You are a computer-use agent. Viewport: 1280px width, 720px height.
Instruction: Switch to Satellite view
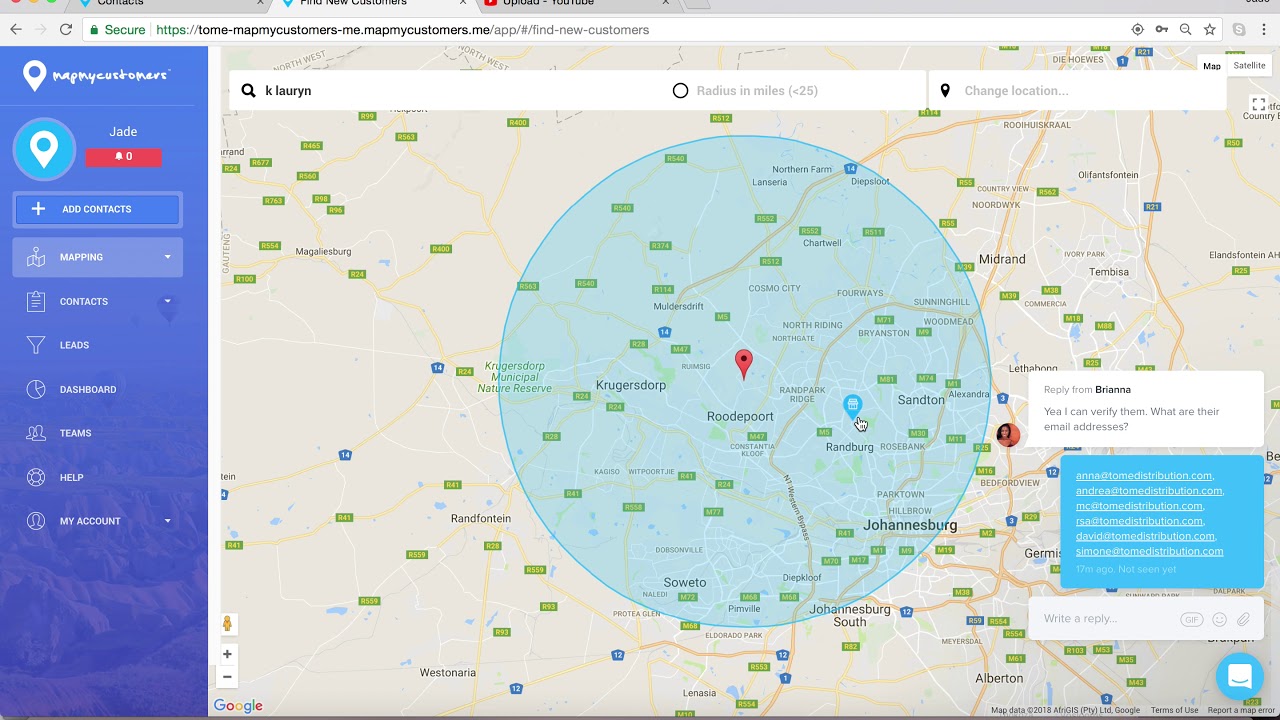click(x=1249, y=66)
